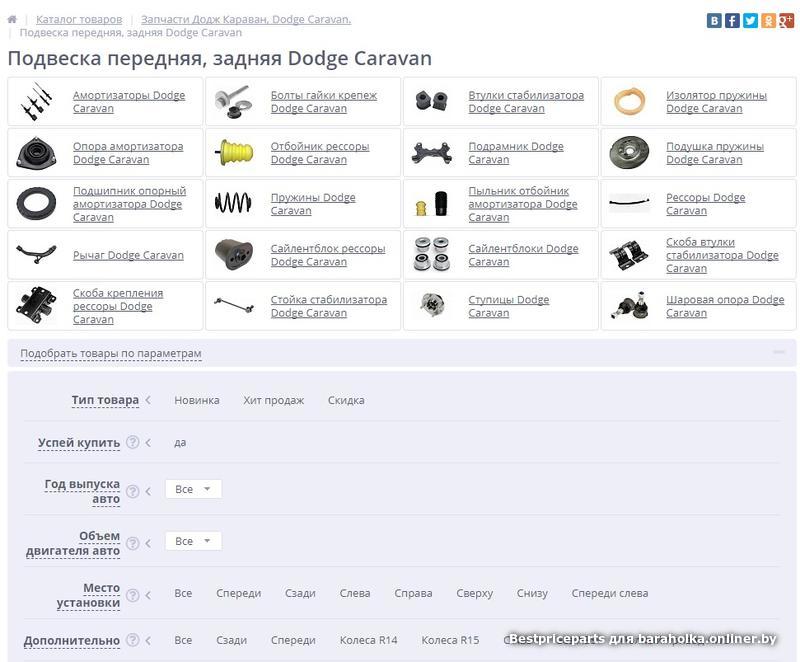Select Сверху in Место установки
Image resolution: width=800 pixels, height=662 pixels.
[x=474, y=593]
